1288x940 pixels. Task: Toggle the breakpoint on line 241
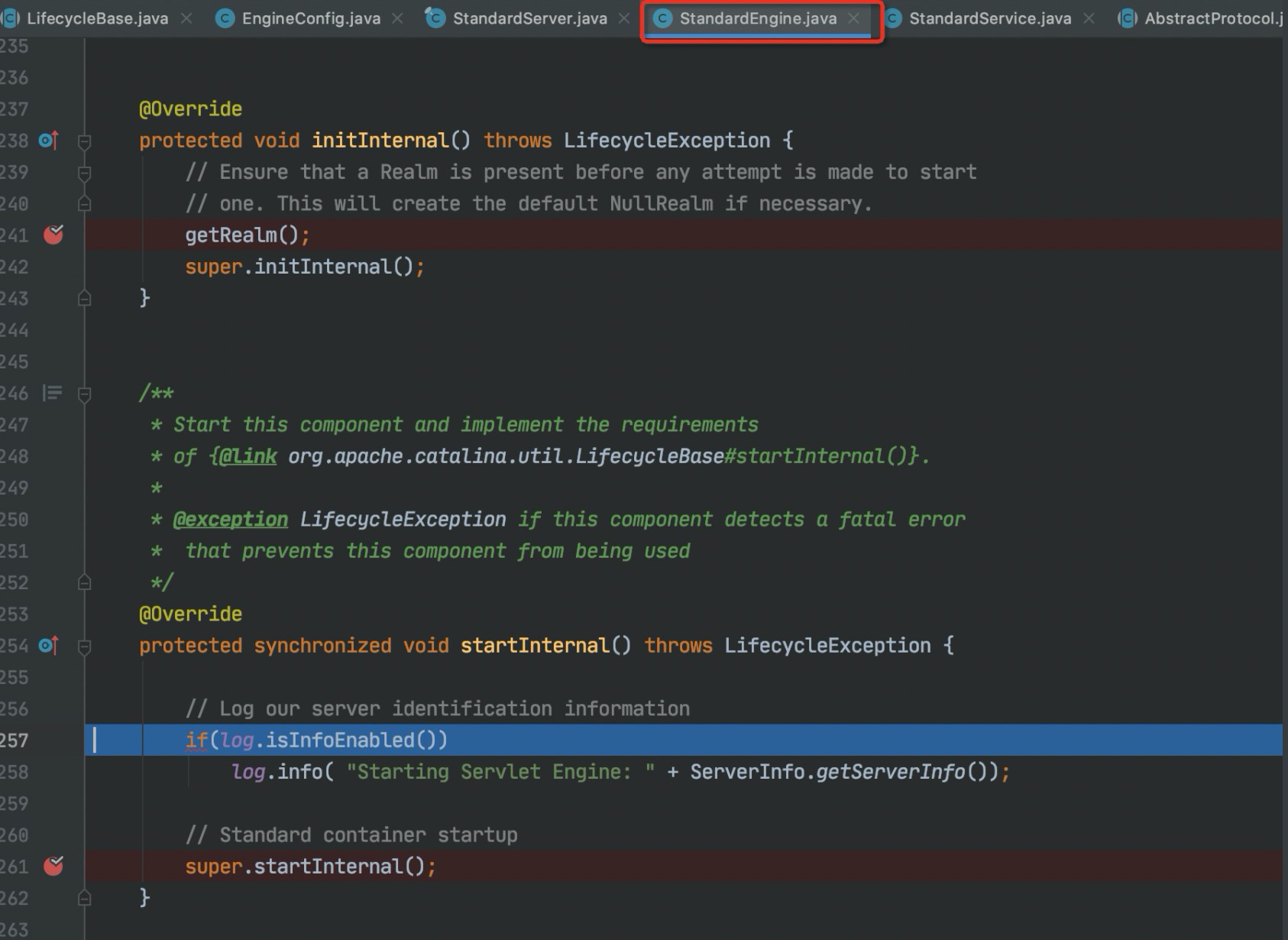point(53,235)
